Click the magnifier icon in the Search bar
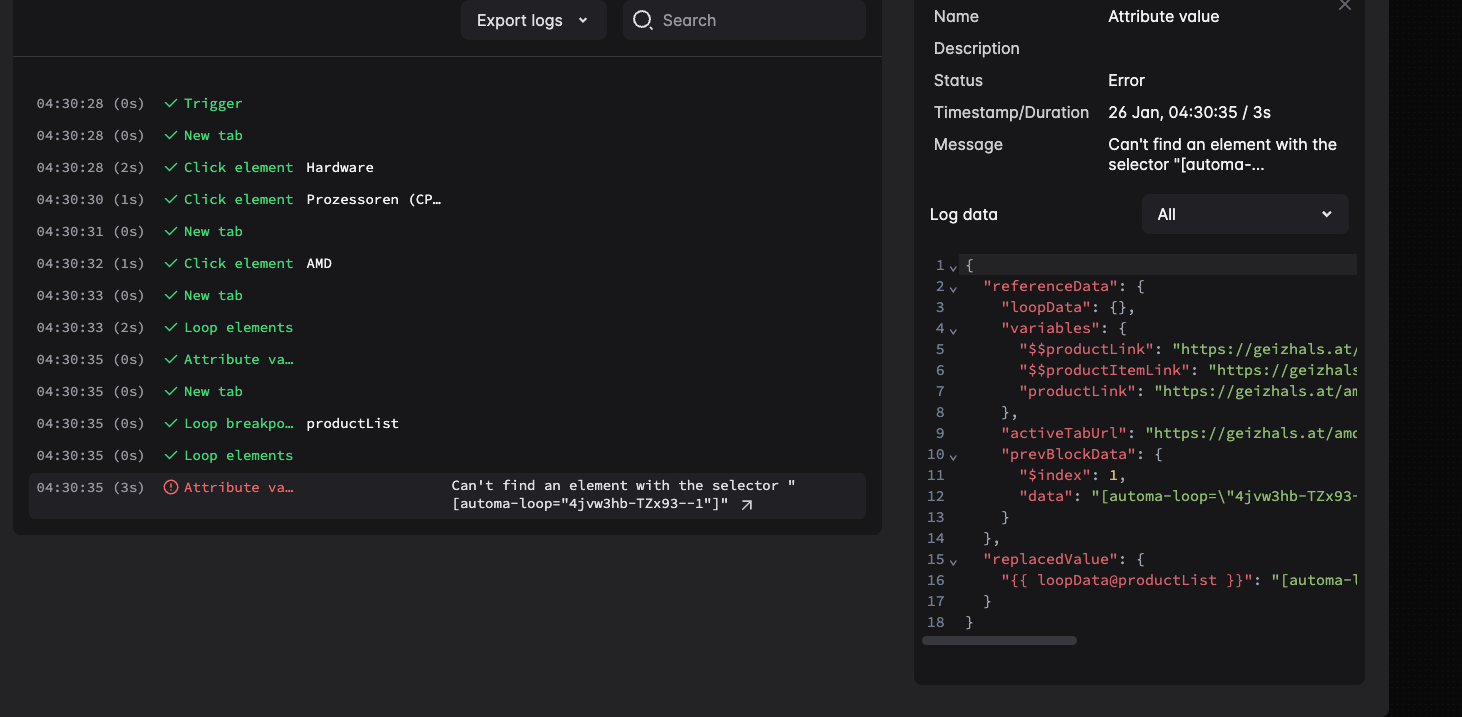This screenshot has height=717, width=1462. (643, 19)
